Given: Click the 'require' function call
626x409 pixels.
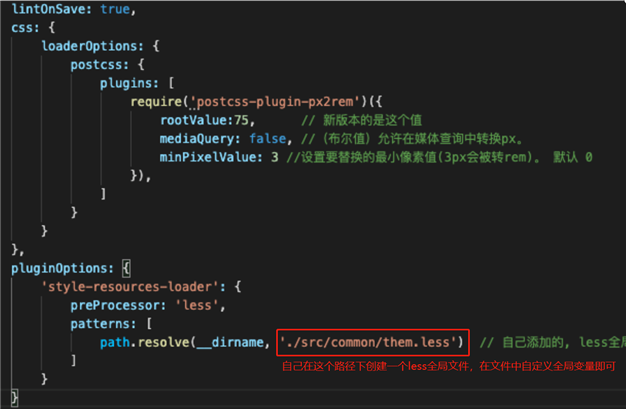Looking at the screenshot, I should tap(156, 101).
